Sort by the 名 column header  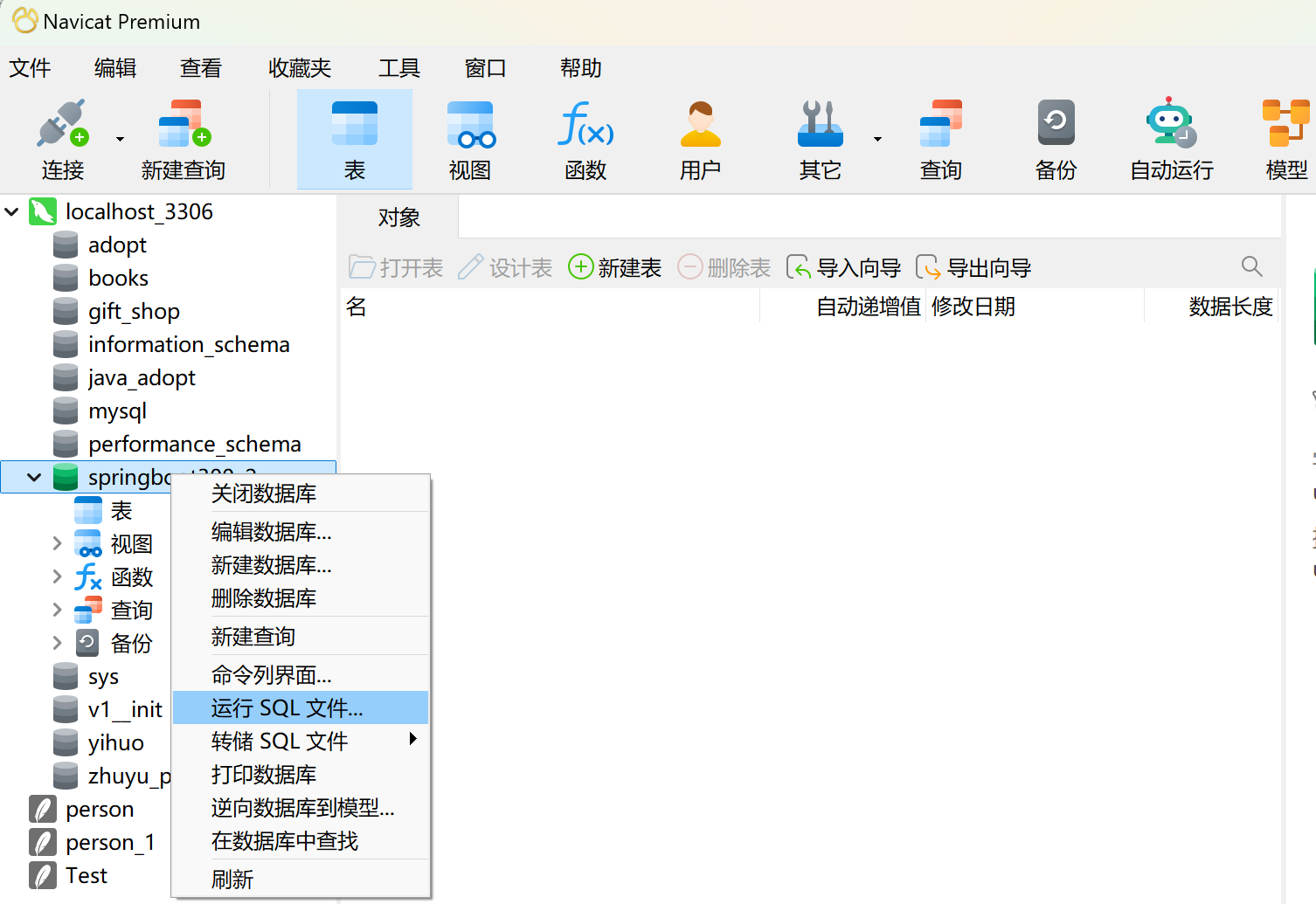click(x=551, y=307)
